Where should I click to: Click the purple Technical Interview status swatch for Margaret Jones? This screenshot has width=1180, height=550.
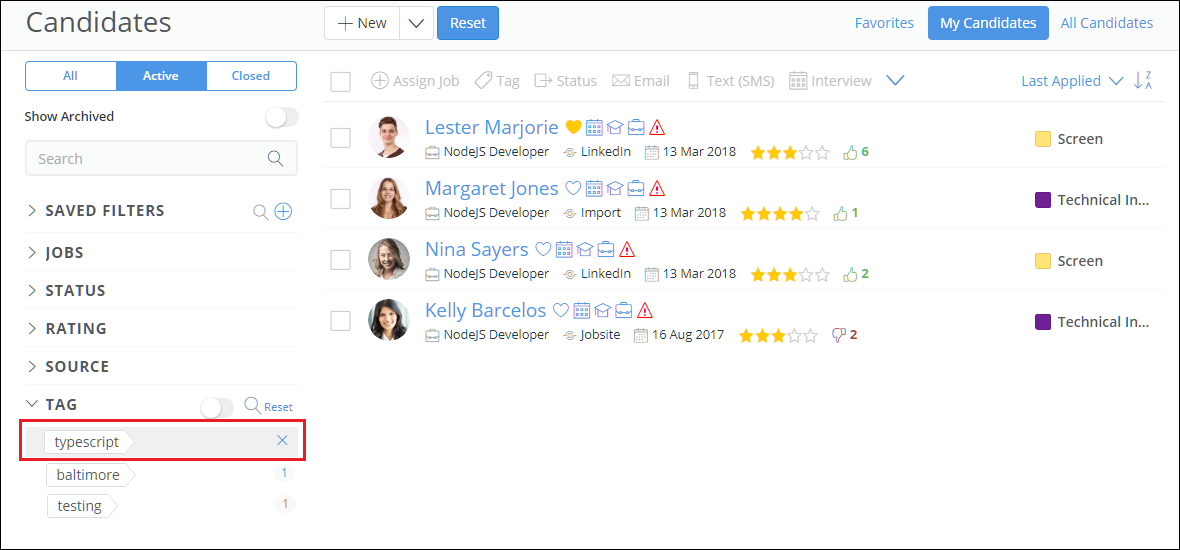pos(1042,200)
